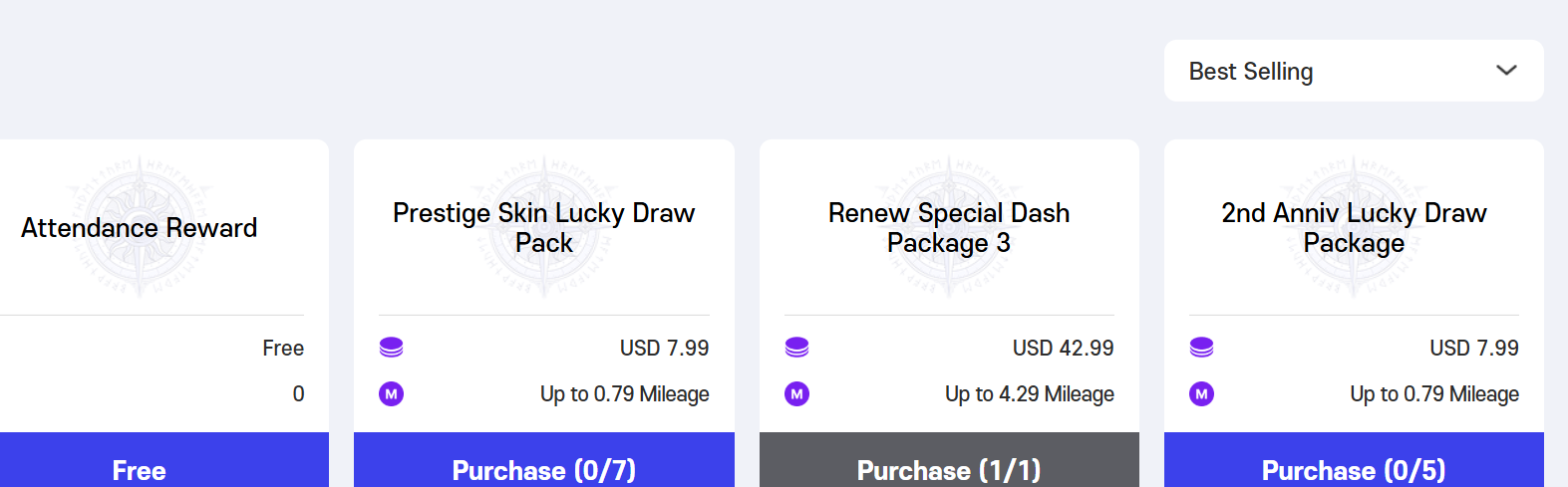Click the coin icon on Renew Special Dash Package
Image resolution: width=1568 pixels, height=487 pixels.
[796, 348]
